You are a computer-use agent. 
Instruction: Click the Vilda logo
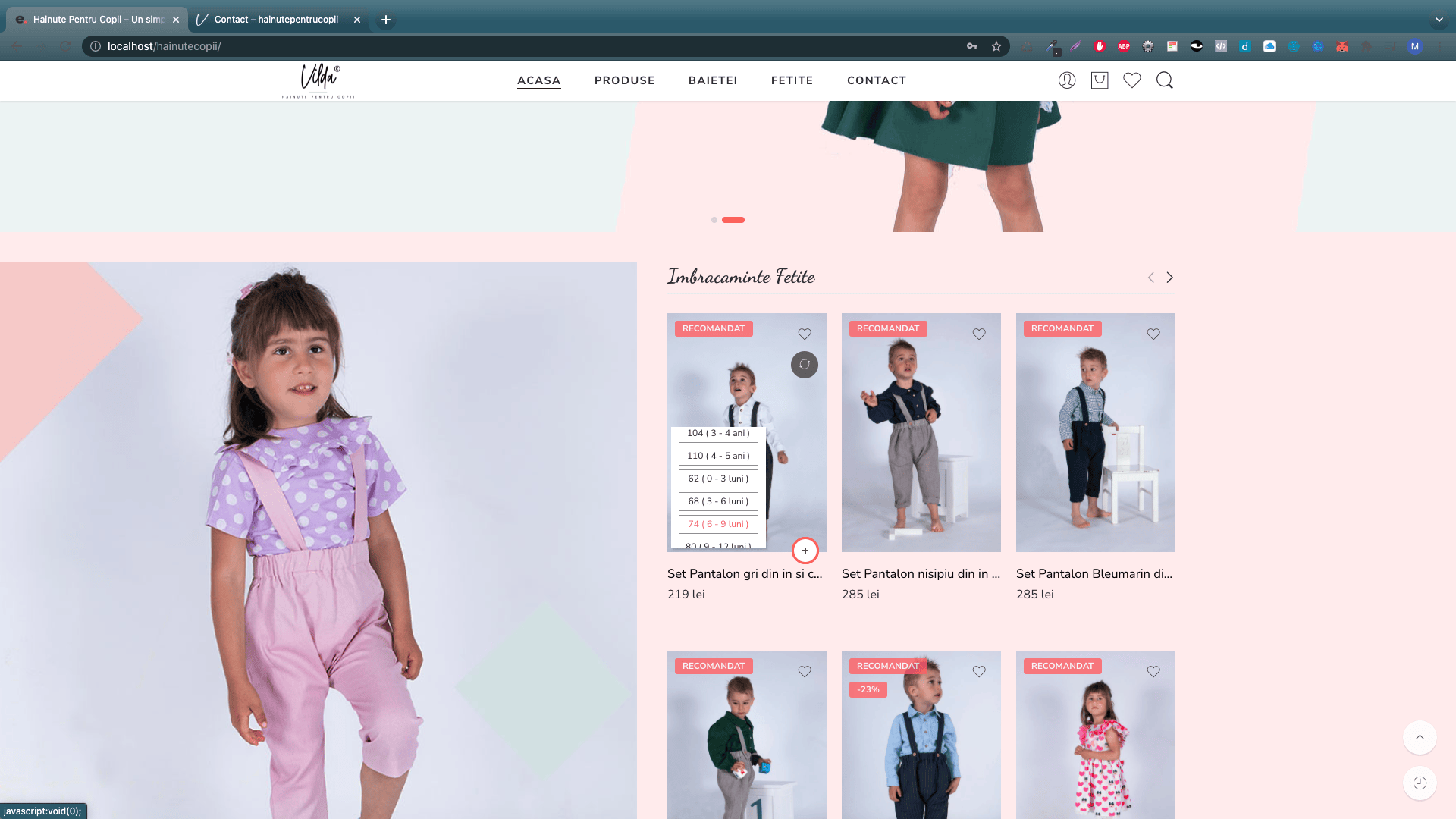tap(318, 80)
